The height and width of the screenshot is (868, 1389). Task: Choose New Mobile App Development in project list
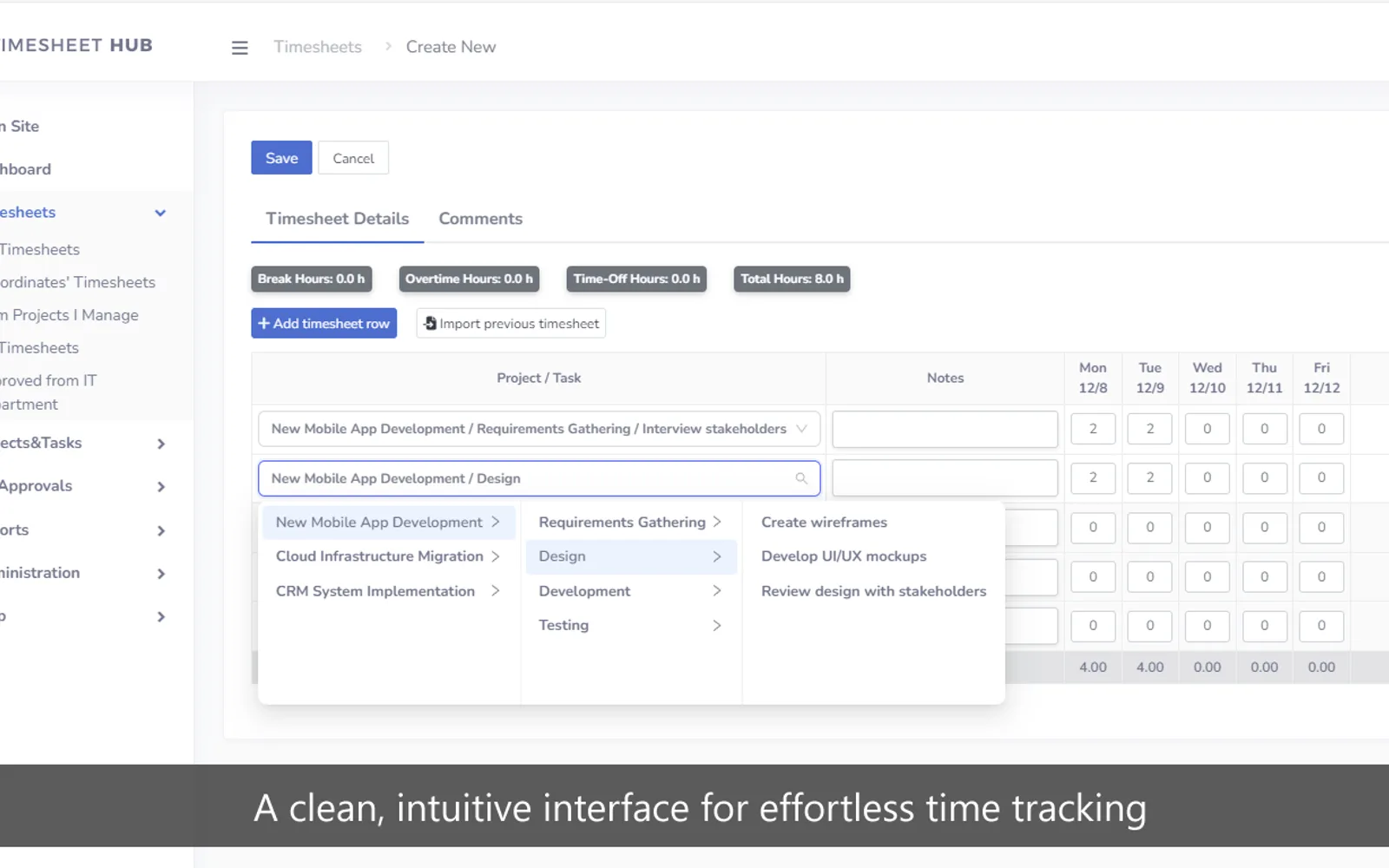[389, 523]
